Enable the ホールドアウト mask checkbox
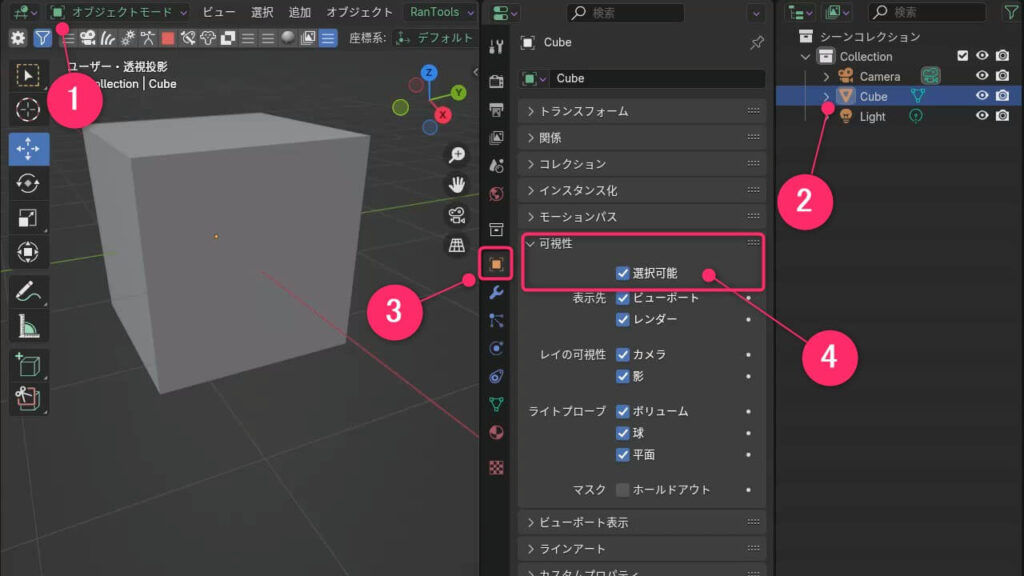 click(x=622, y=490)
